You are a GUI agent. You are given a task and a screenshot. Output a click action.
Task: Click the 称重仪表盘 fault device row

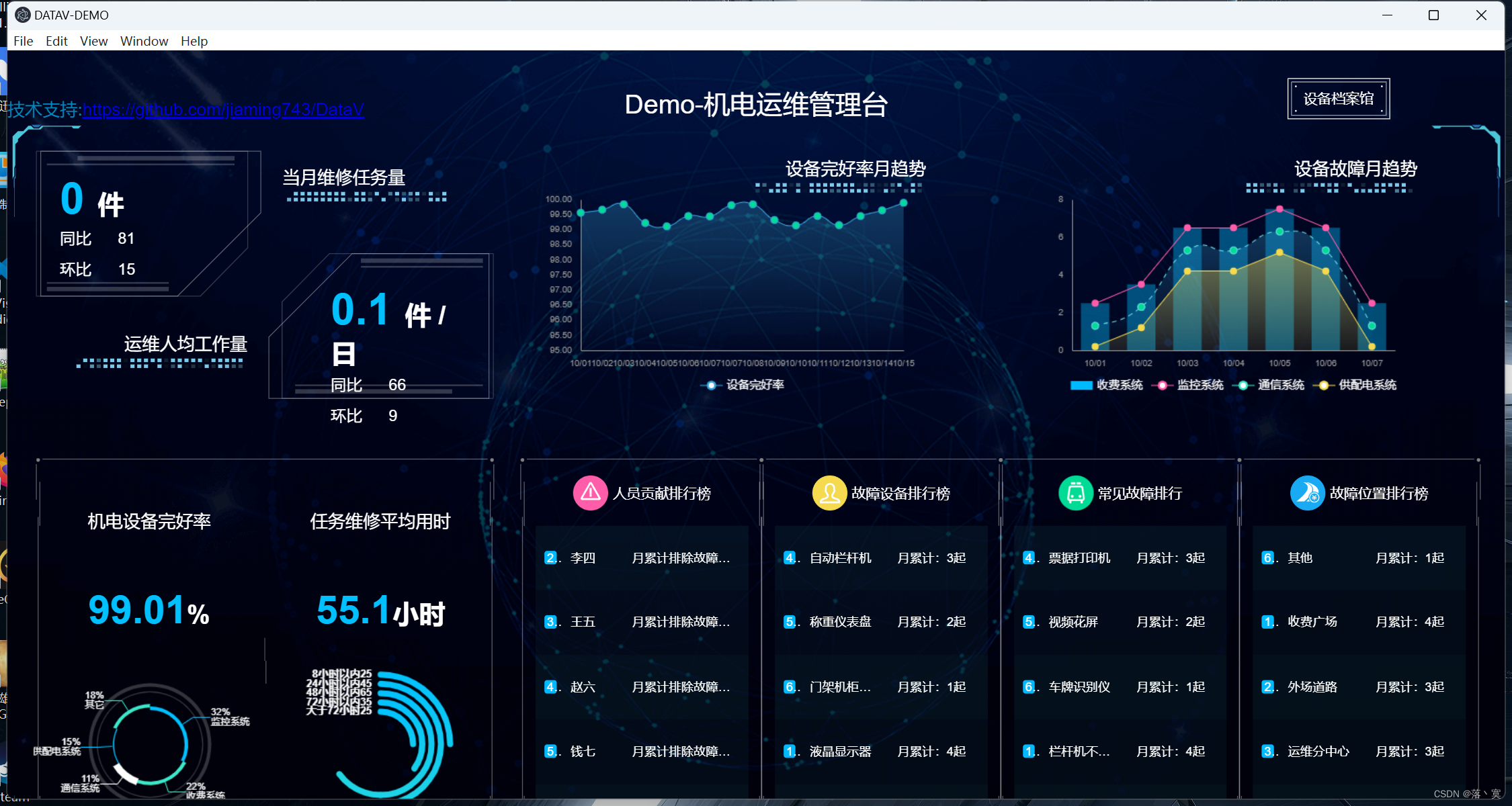(x=881, y=622)
